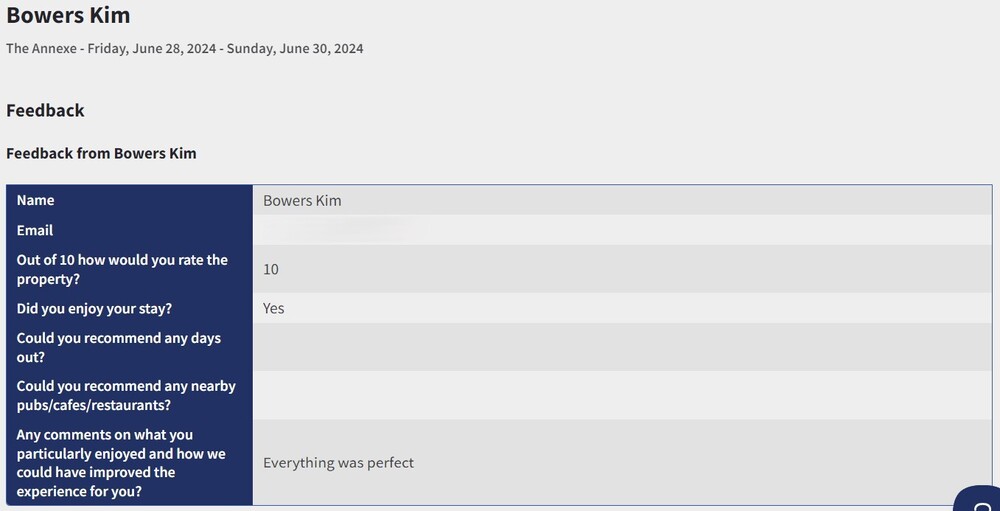Click 'Sunday, June 30, 2024' checkout date

click(x=295, y=48)
